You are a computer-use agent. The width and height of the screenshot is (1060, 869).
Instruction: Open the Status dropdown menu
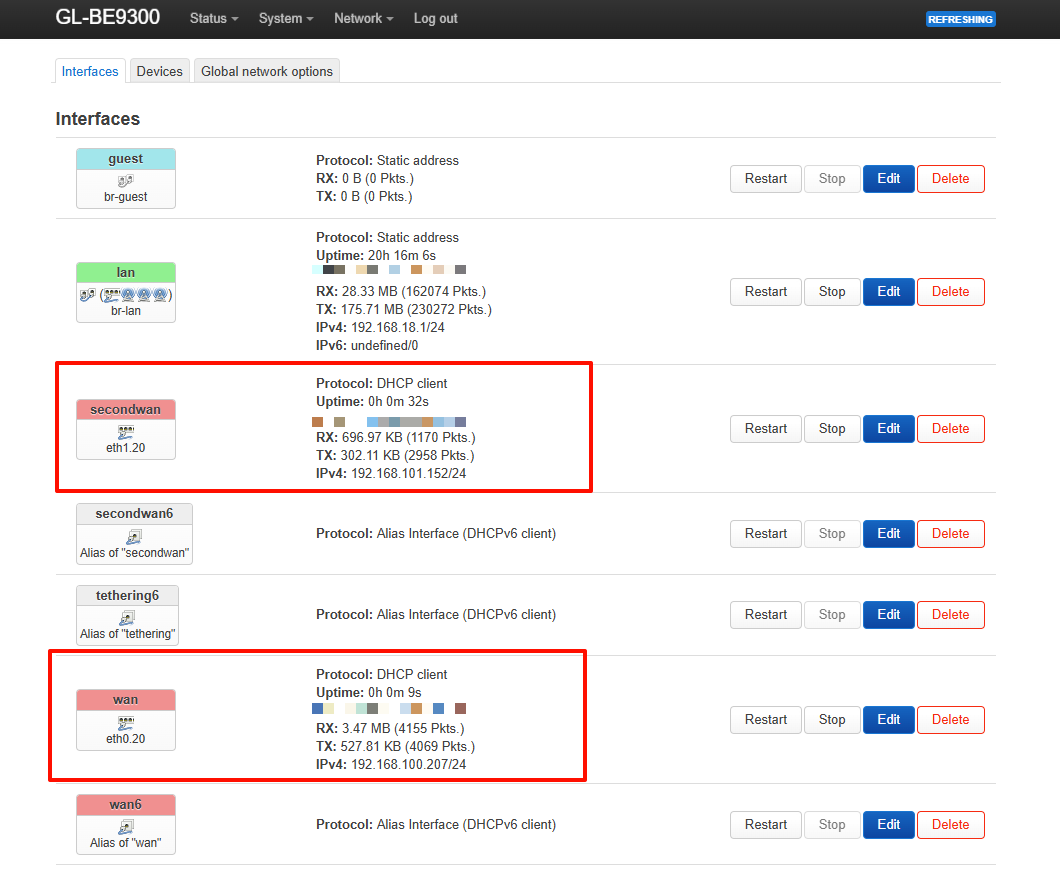tap(214, 19)
